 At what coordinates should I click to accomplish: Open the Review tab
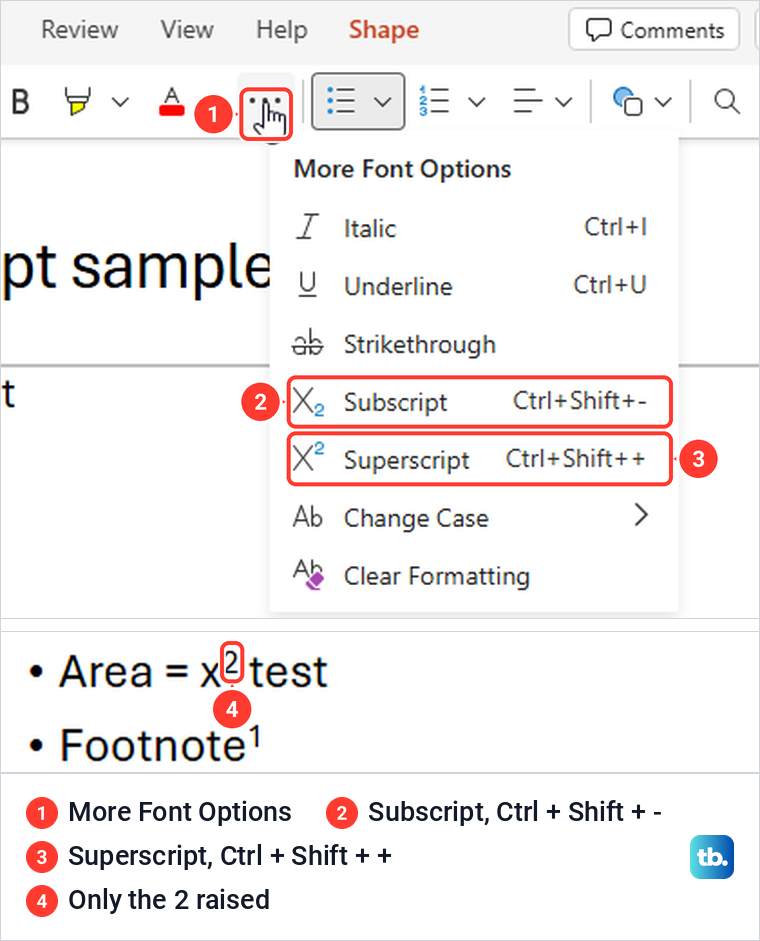tap(80, 29)
